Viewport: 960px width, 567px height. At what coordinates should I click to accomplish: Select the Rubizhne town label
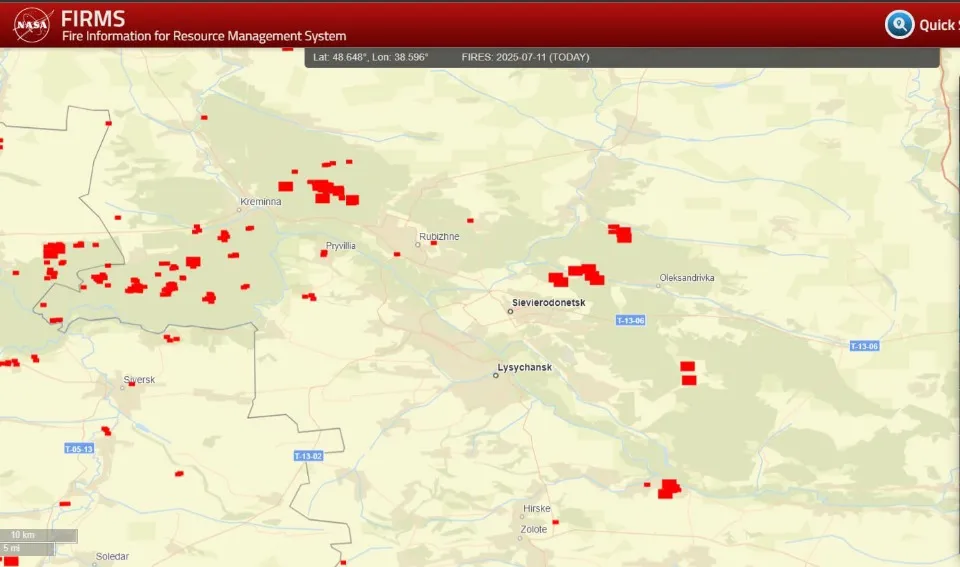point(439,236)
